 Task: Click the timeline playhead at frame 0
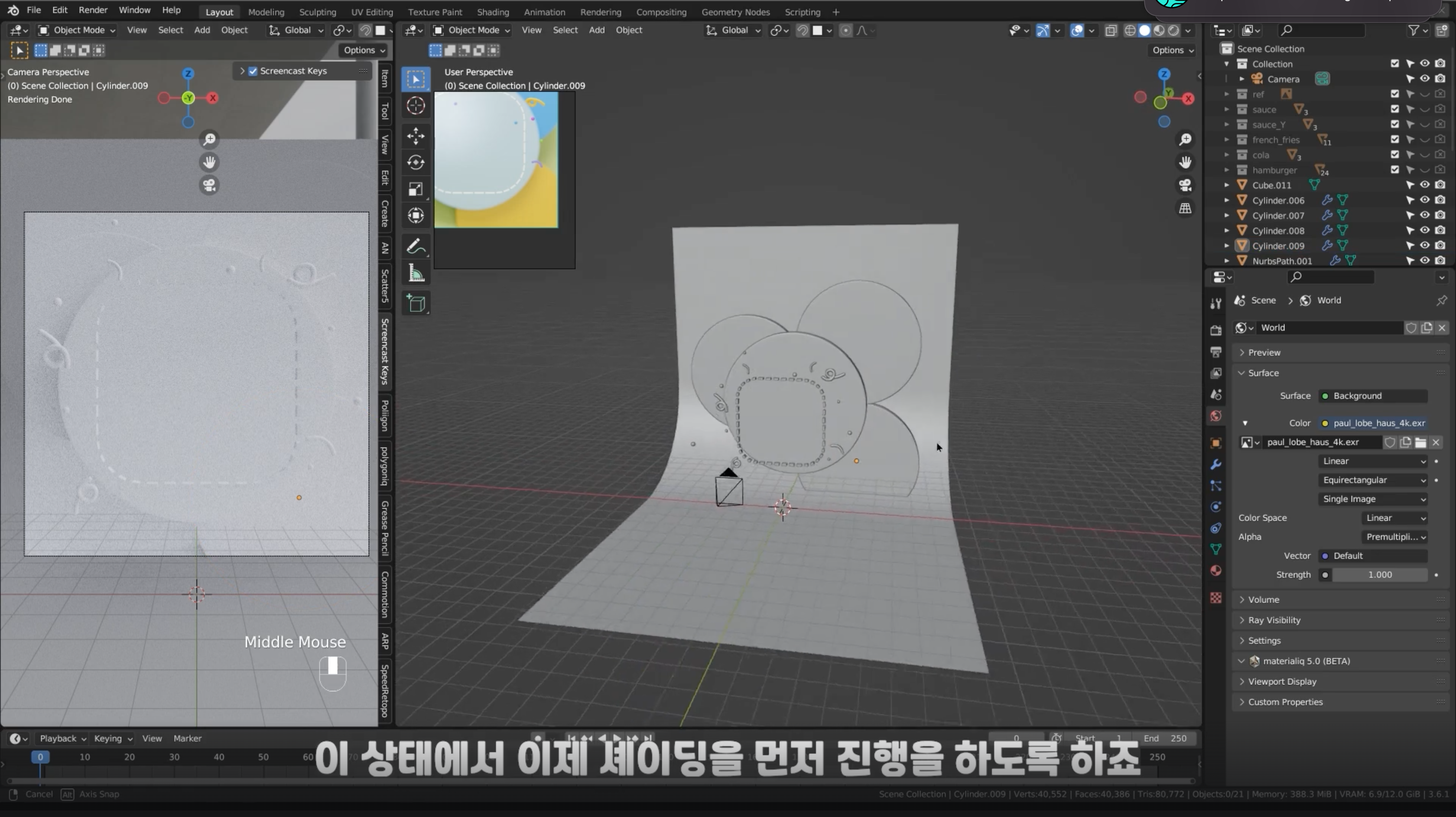(40, 758)
